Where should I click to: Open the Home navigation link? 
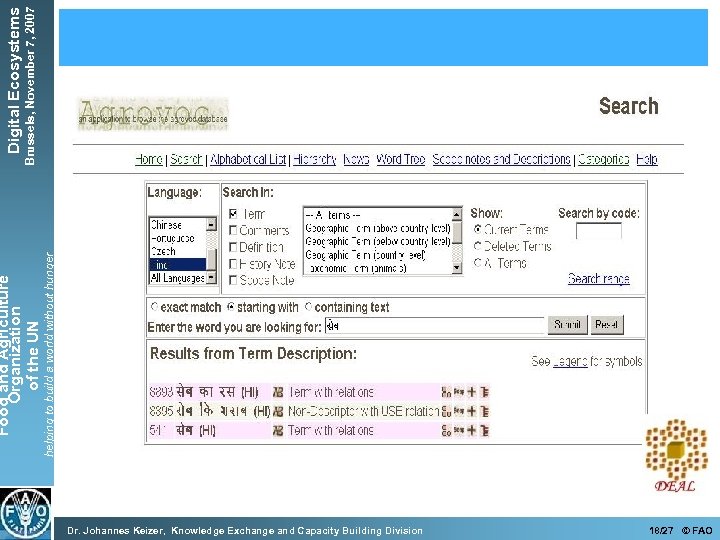point(149,159)
